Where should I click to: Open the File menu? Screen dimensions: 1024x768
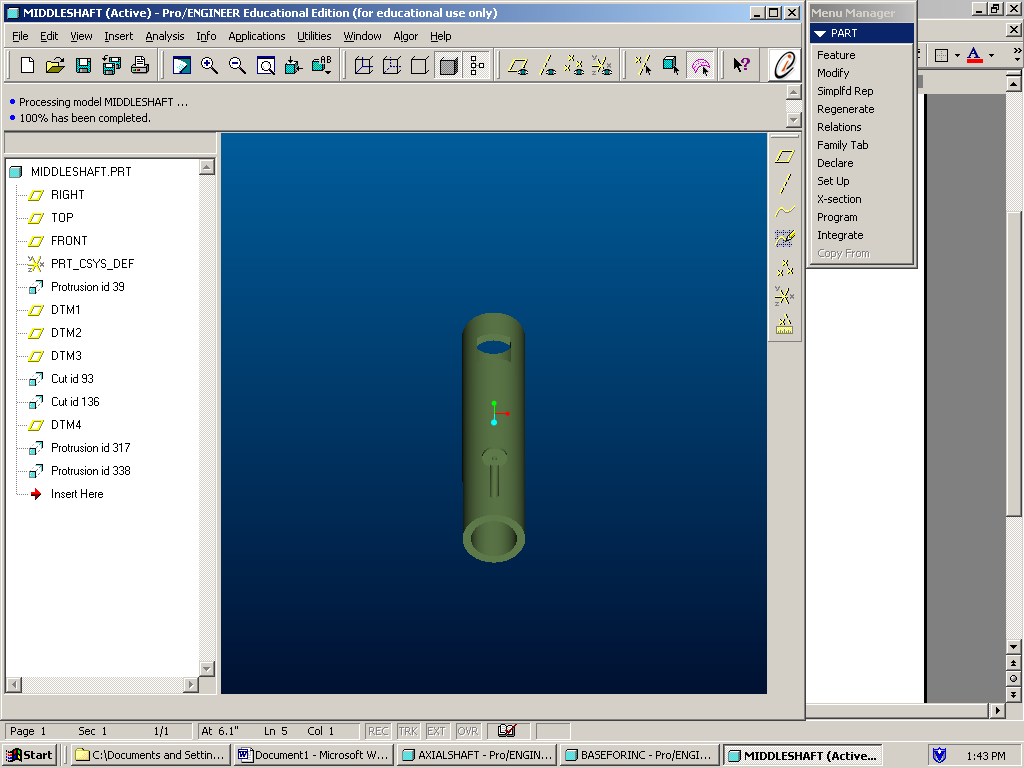20,36
